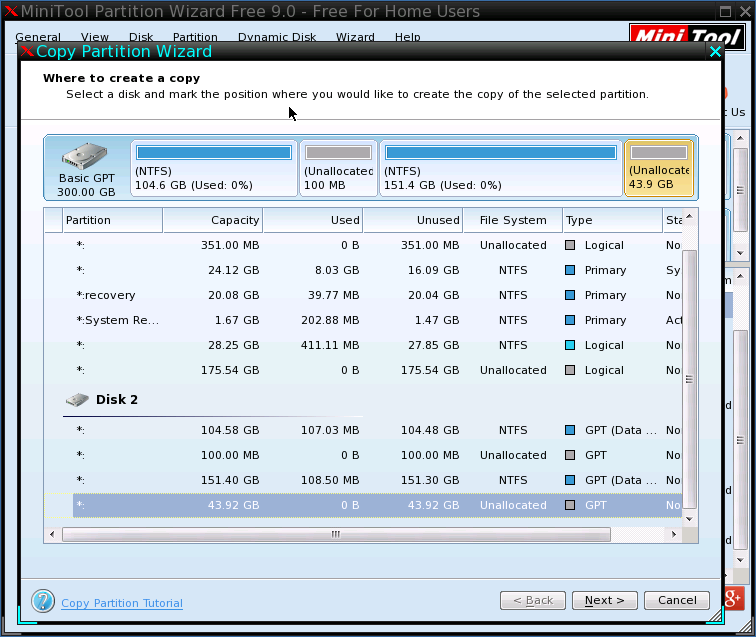Open the Disk menu
The width and height of the screenshot is (756, 637).
click(x=141, y=37)
